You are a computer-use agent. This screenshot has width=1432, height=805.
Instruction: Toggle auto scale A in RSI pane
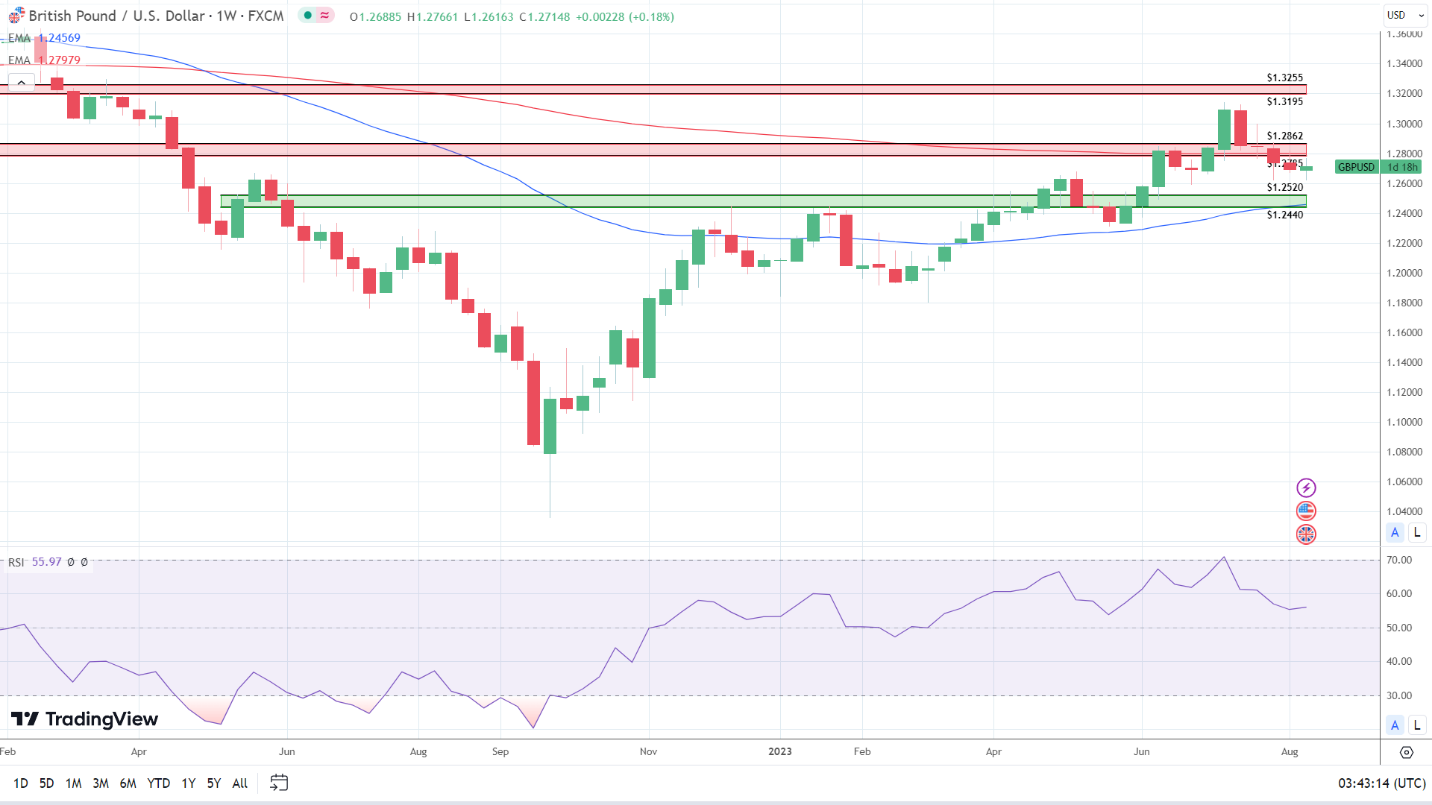click(x=1395, y=725)
